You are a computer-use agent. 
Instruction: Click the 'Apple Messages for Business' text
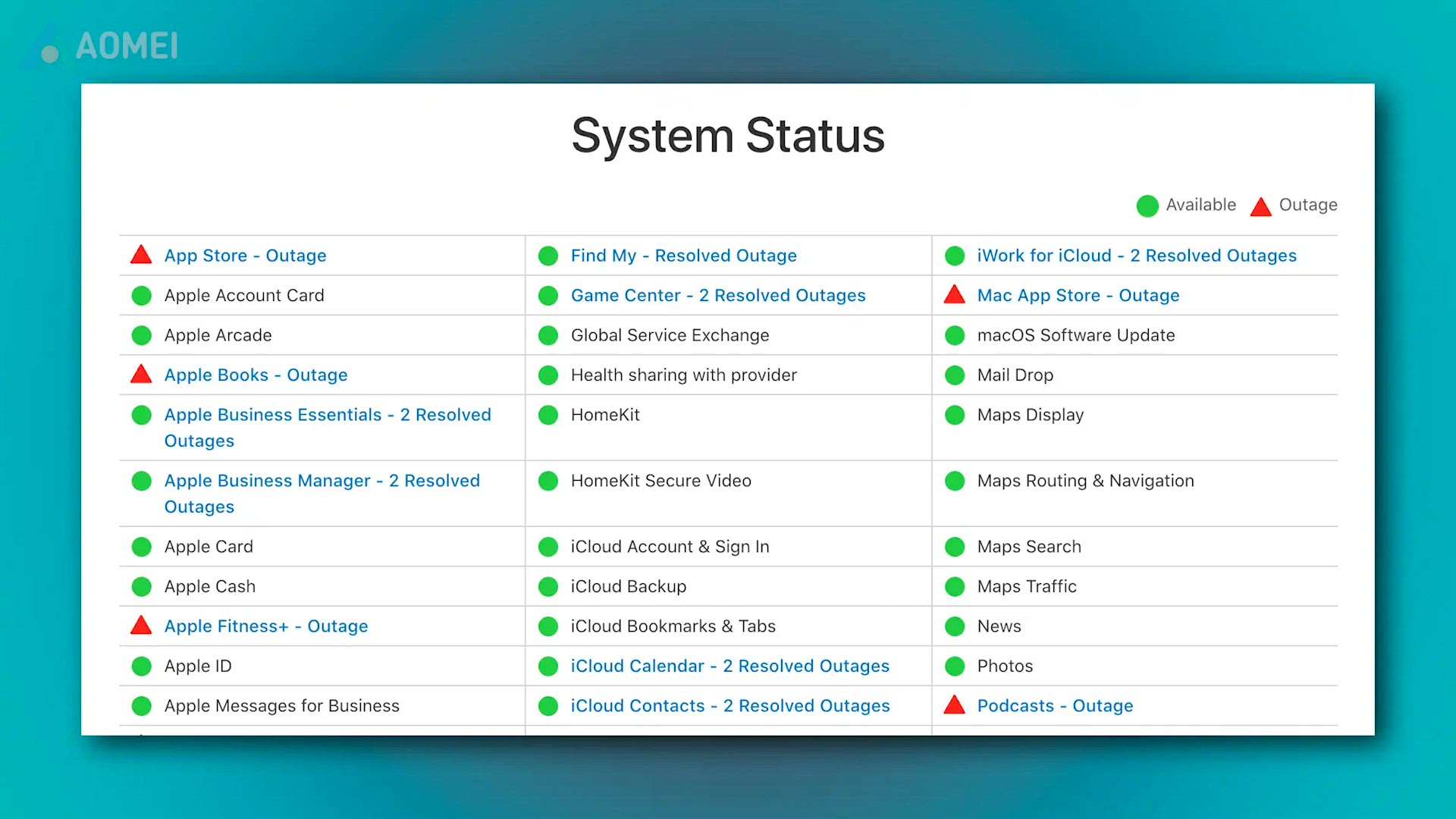281,705
